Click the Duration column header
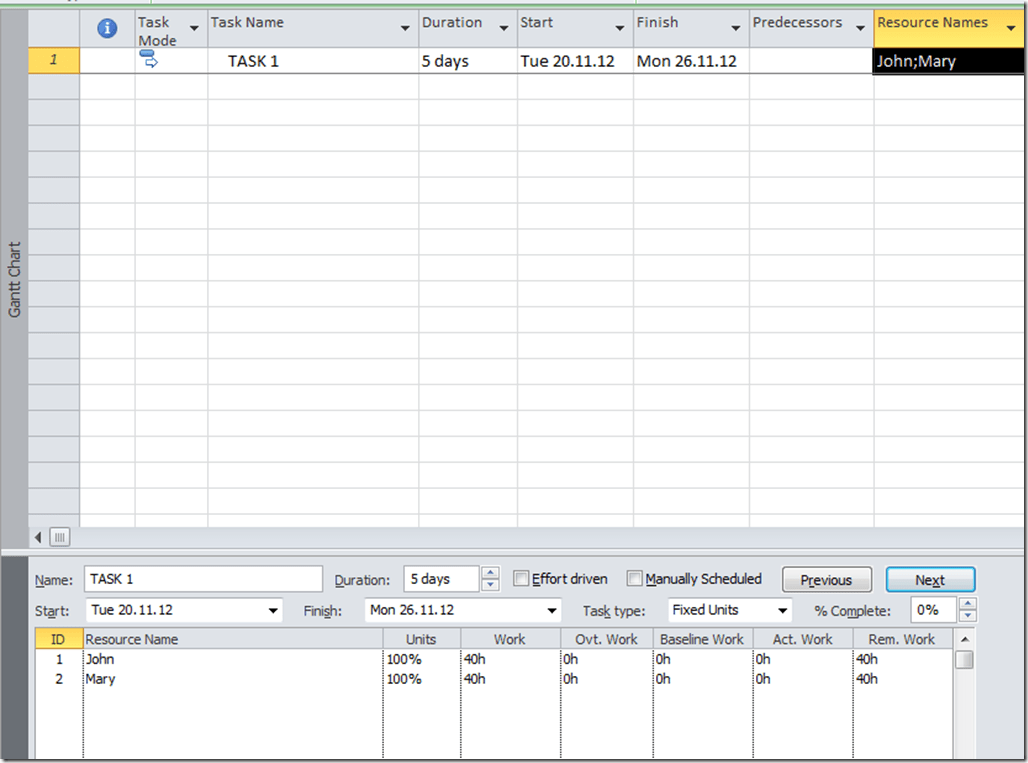1028x763 pixels. 452,23
